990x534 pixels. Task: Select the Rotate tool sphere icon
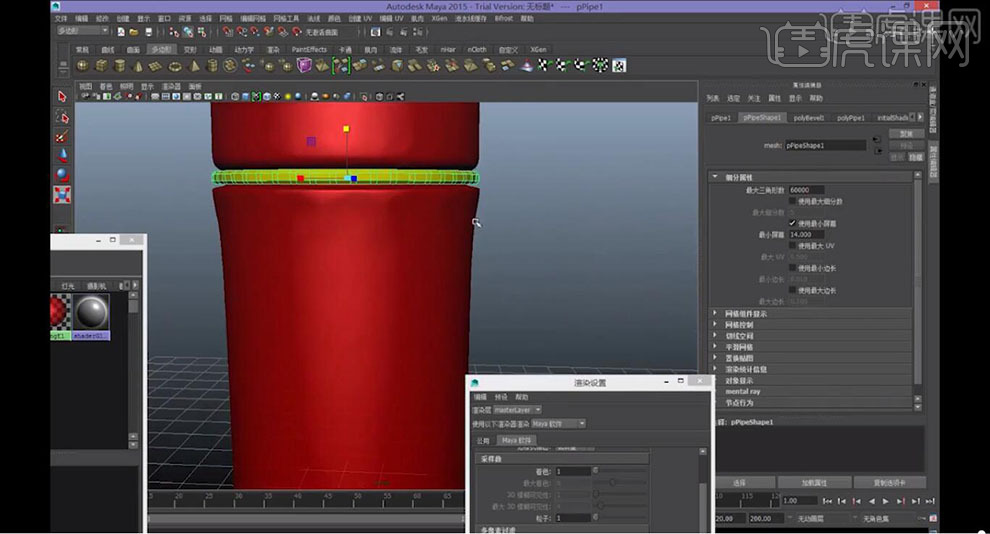pyautogui.click(x=62, y=175)
